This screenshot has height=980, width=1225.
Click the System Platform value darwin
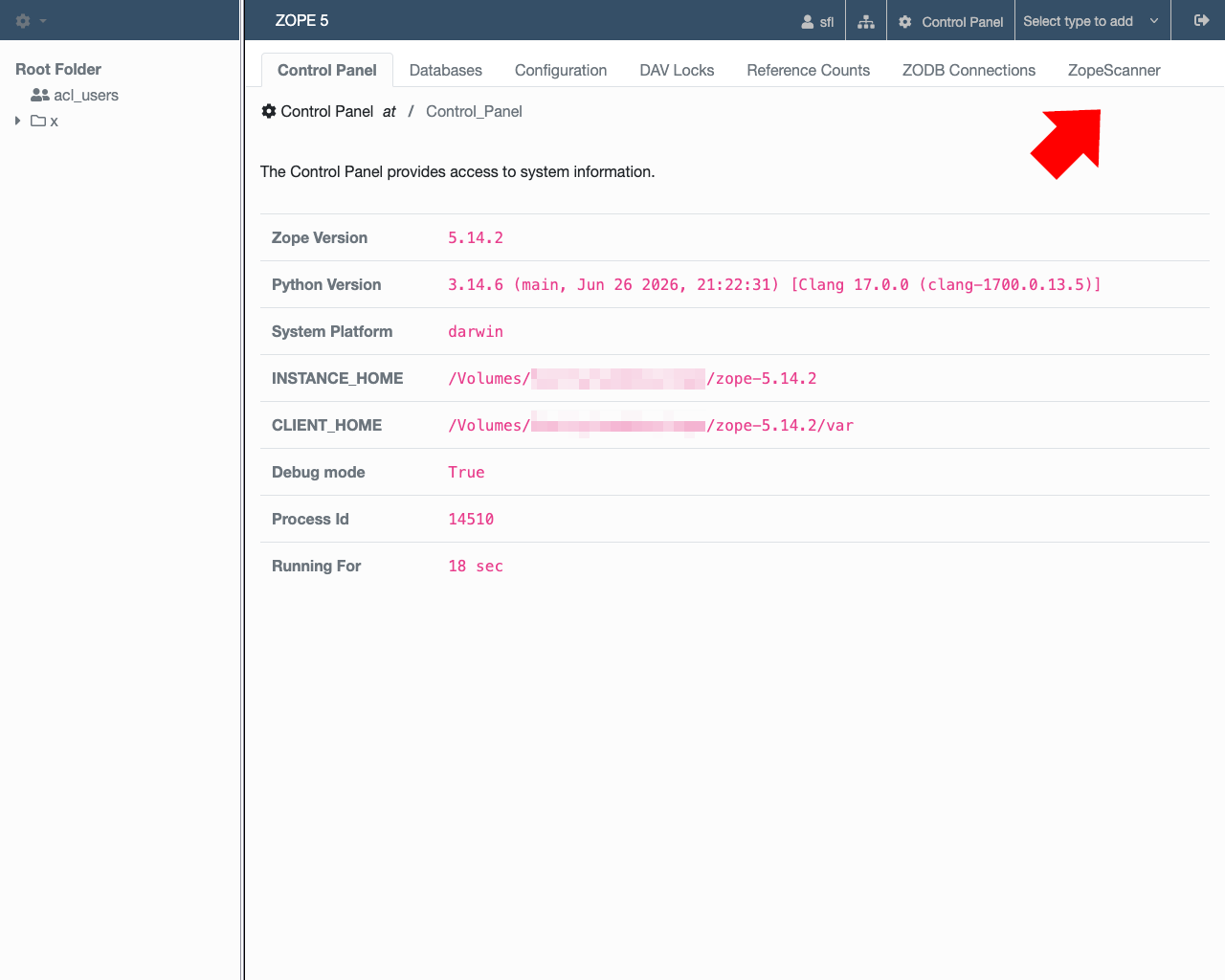coord(476,331)
